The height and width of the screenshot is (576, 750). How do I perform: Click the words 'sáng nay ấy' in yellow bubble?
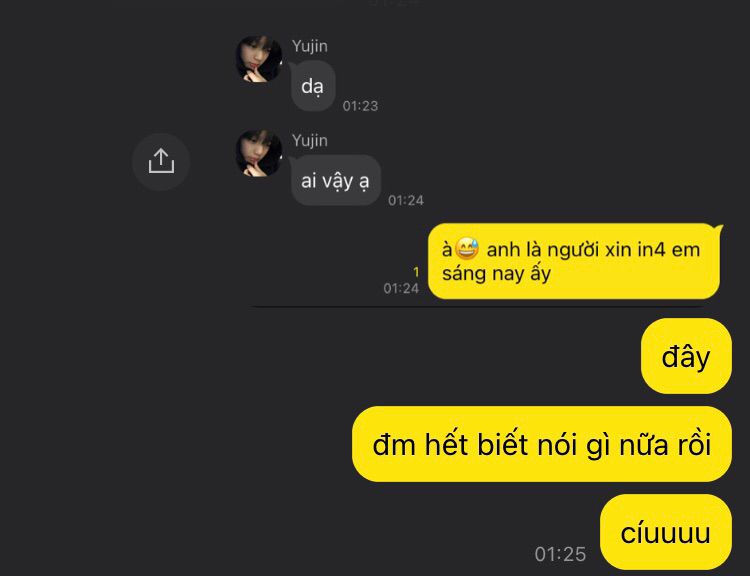point(496,274)
